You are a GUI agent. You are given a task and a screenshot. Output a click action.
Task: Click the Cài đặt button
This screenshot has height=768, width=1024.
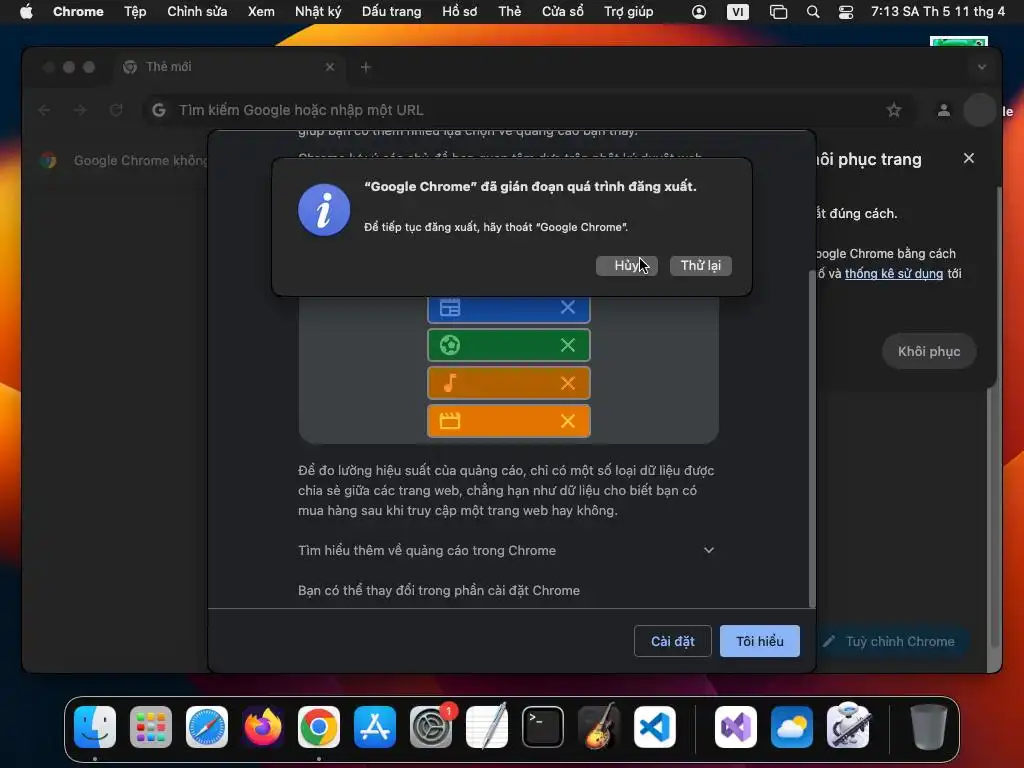coord(673,641)
